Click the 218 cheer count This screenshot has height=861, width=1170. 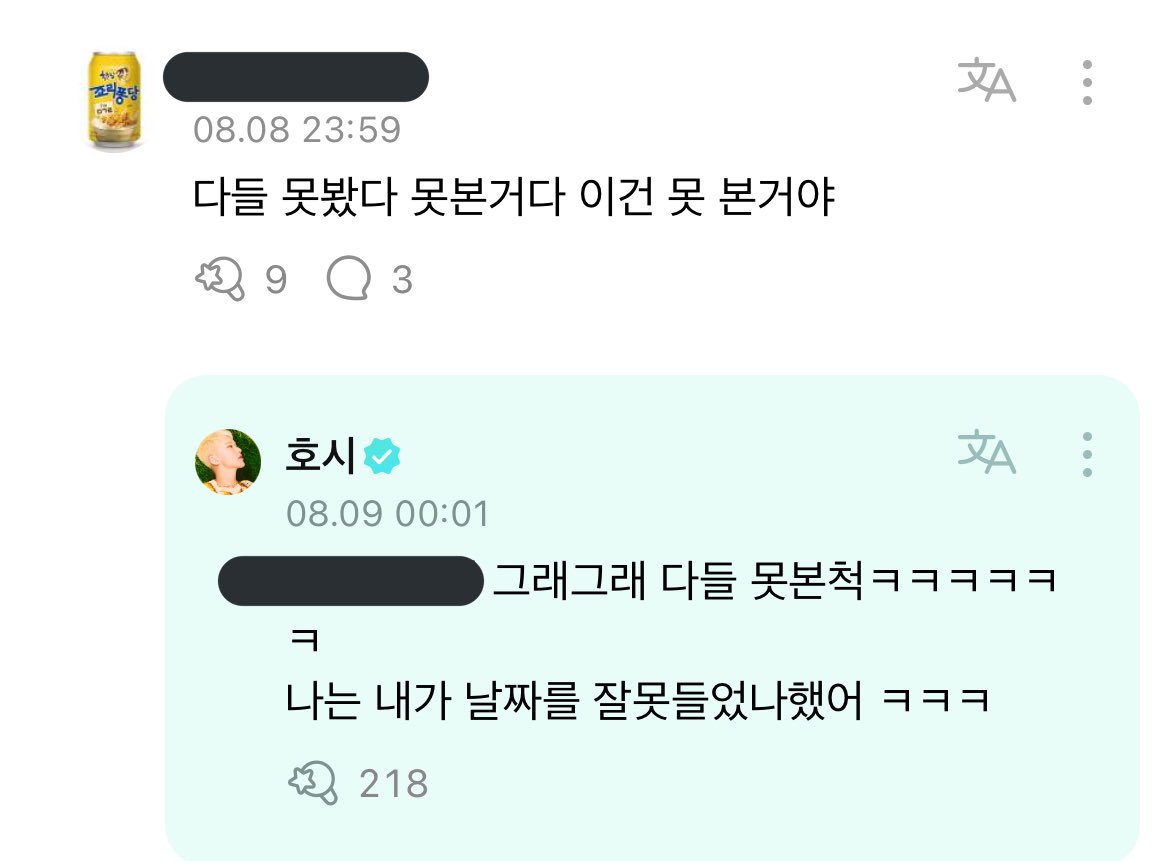coord(394,784)
